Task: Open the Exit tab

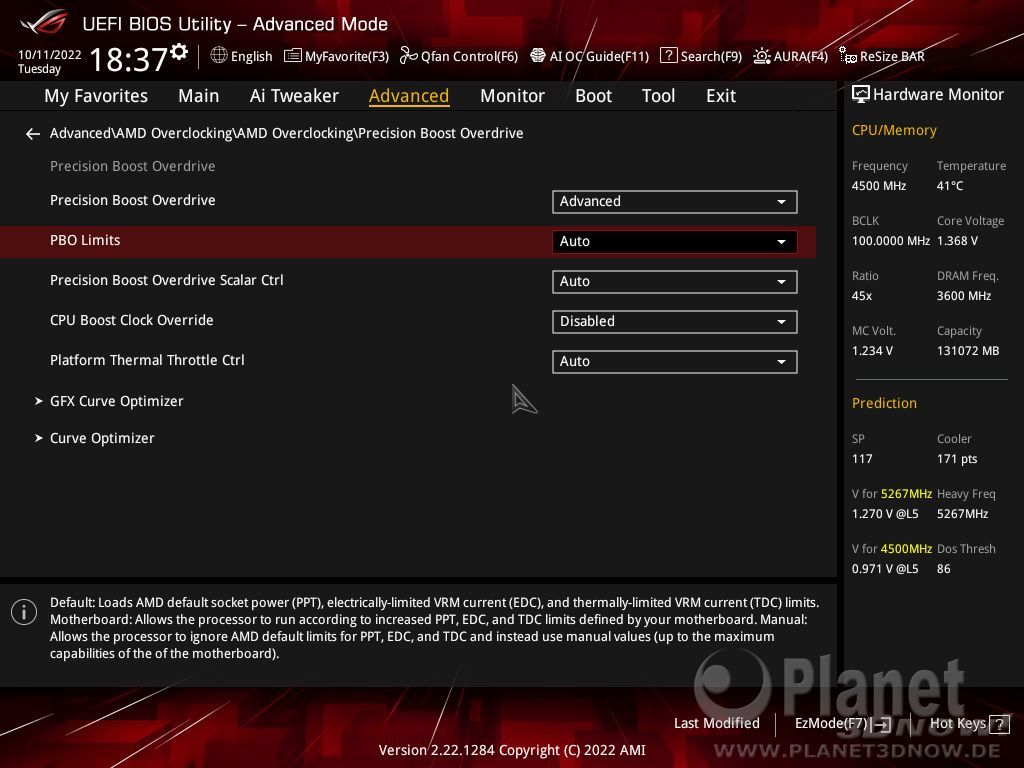Action: coord(721,96)
